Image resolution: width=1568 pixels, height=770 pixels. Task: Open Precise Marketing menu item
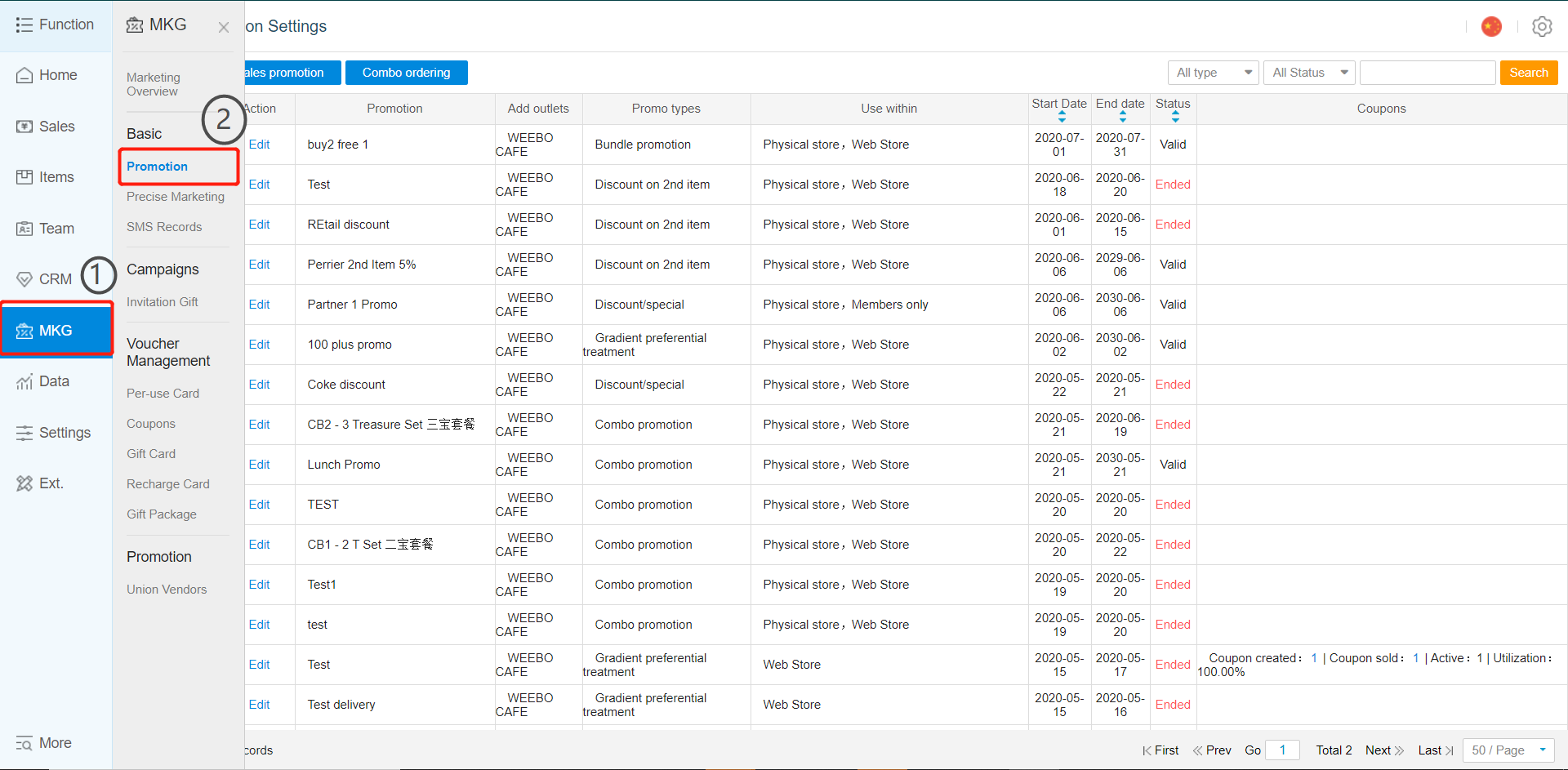176,197
